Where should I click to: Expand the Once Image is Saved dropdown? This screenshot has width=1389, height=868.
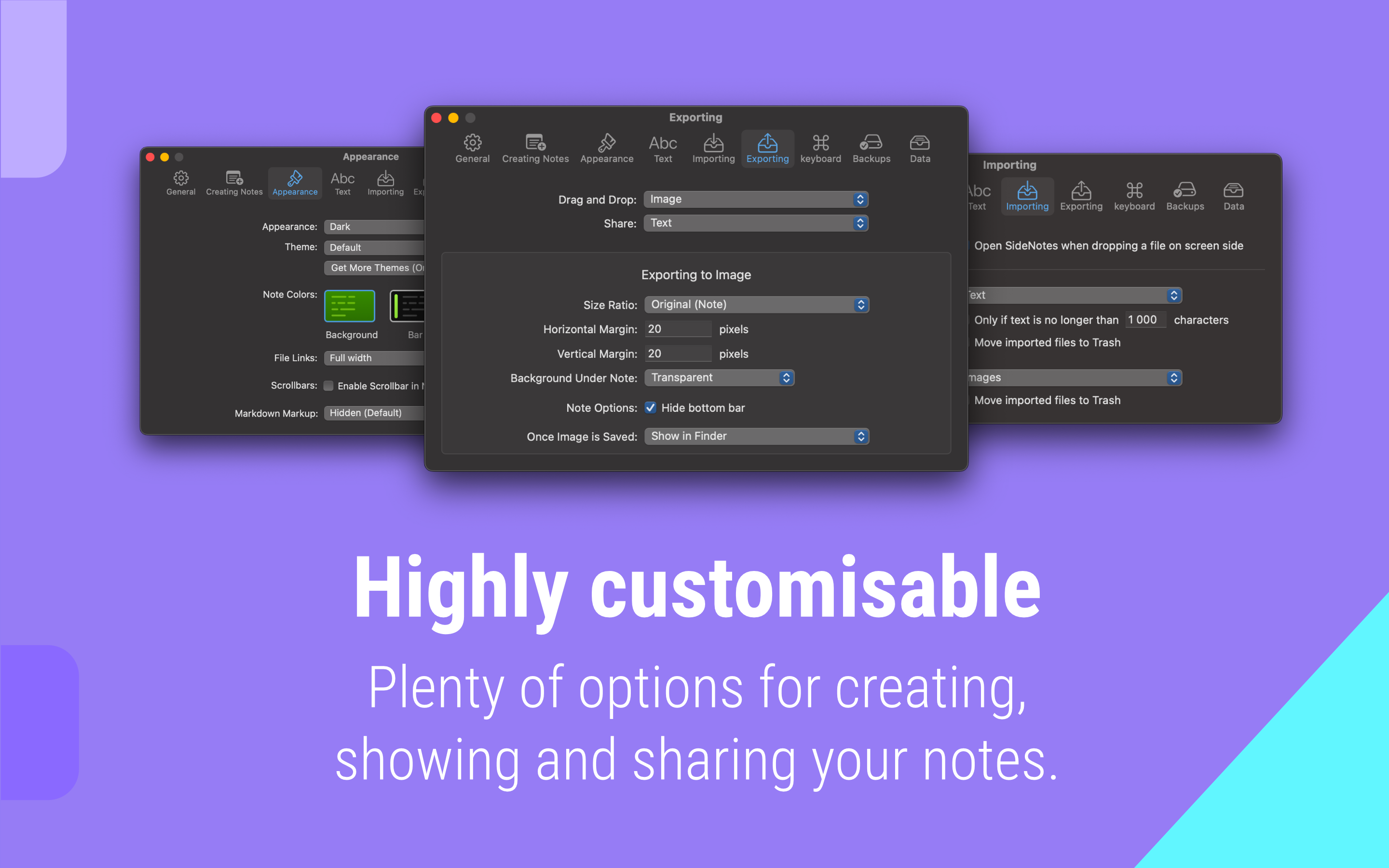tap(756, 436)
